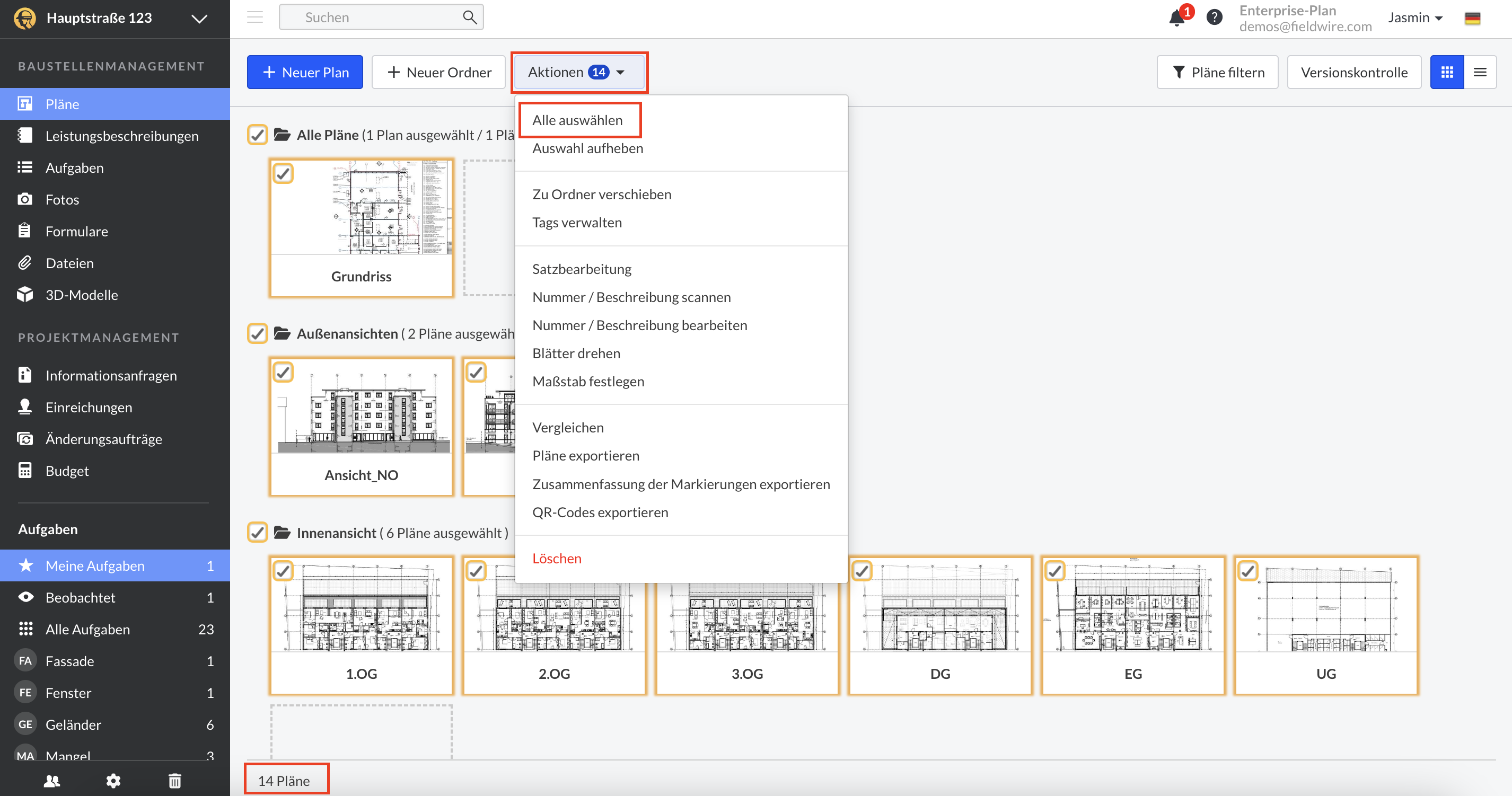The width and height of the screenshot is (1512, 796).
Task: Click the Alle Aufgaben grid icon
Action: click(x=26, y=629)
